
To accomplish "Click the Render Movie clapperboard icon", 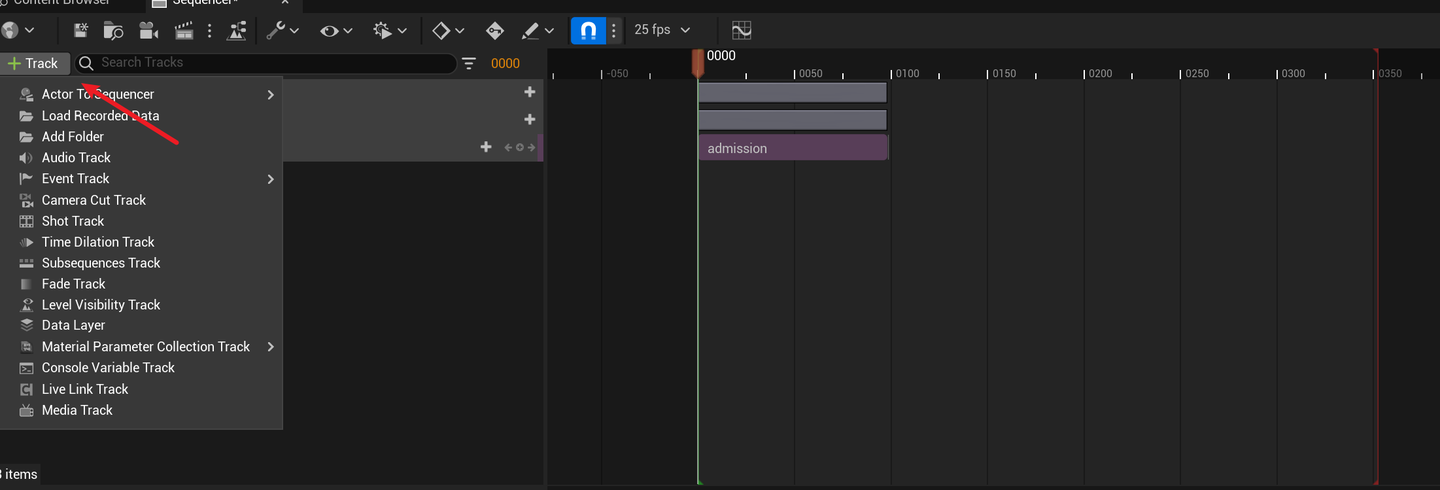I will [183, 31].
